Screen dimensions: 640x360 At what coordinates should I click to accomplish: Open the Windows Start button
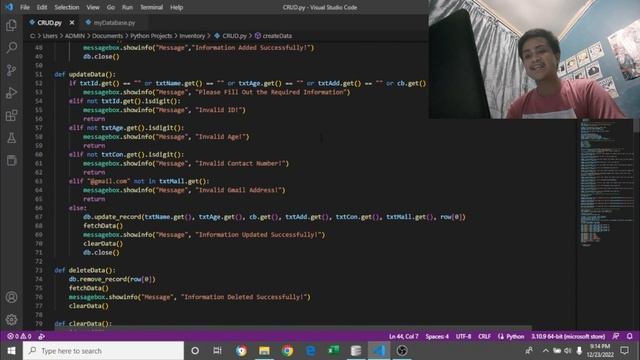[11, 351]
